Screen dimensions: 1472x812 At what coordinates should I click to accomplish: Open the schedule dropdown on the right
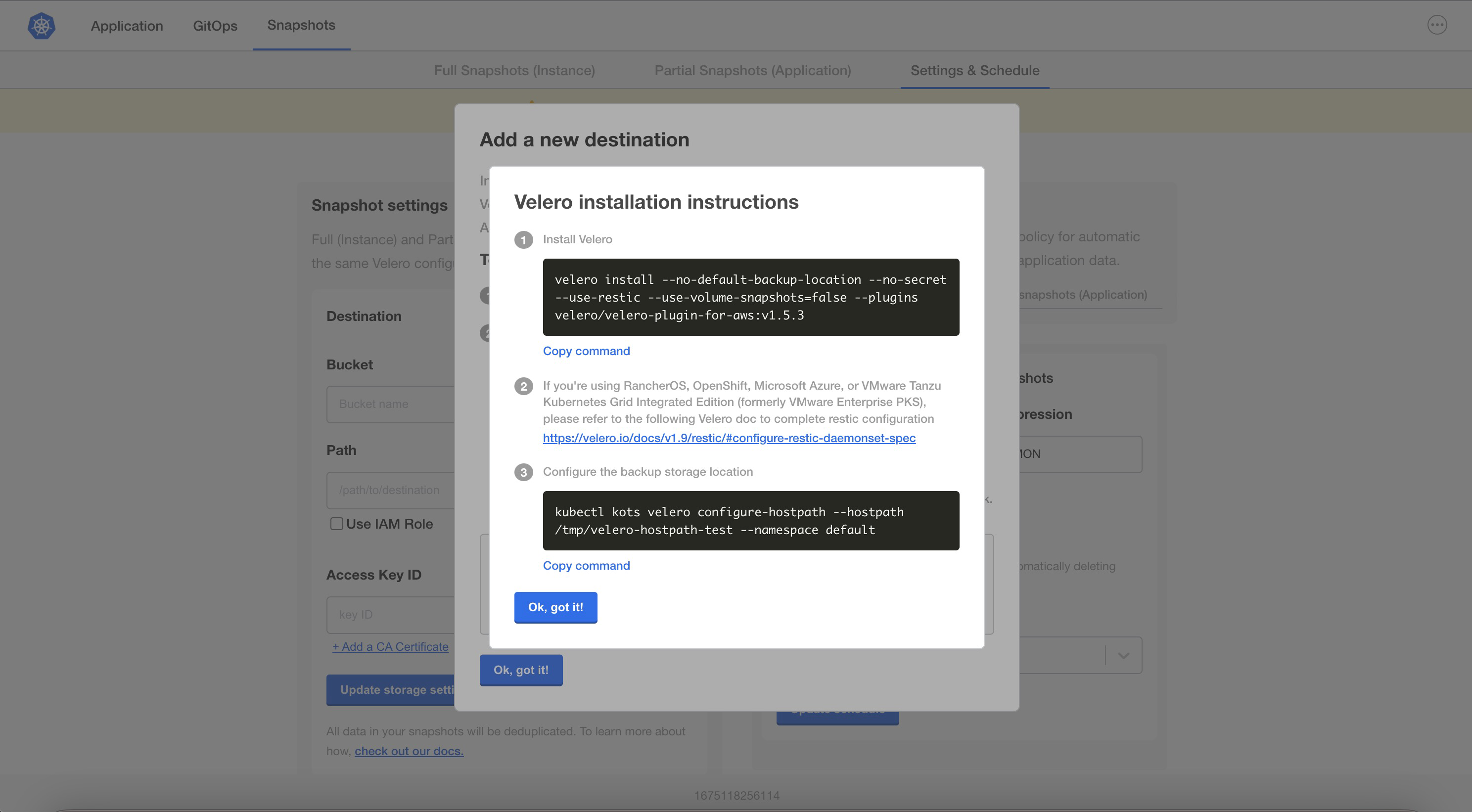tap(1123, 655)
